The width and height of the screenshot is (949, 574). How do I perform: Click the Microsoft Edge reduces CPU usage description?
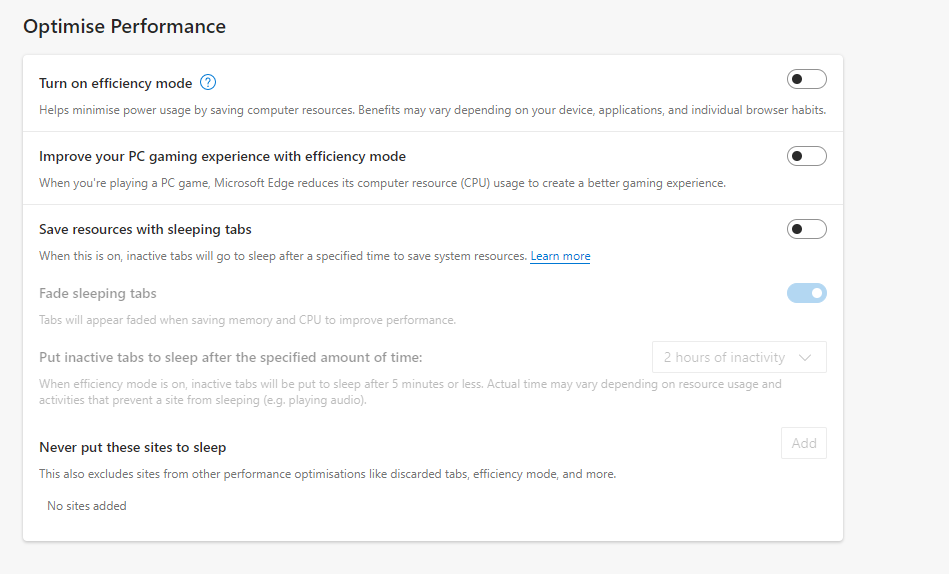coord(382,183)
